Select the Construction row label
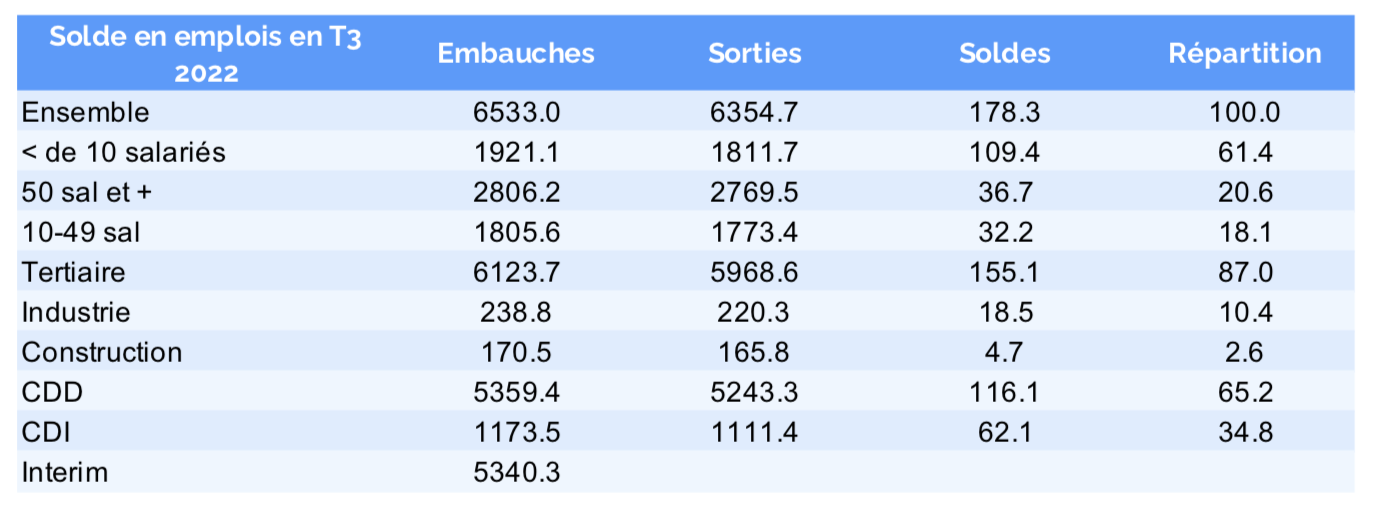Screen dimensions: 1374x516 tap(102, 352)
